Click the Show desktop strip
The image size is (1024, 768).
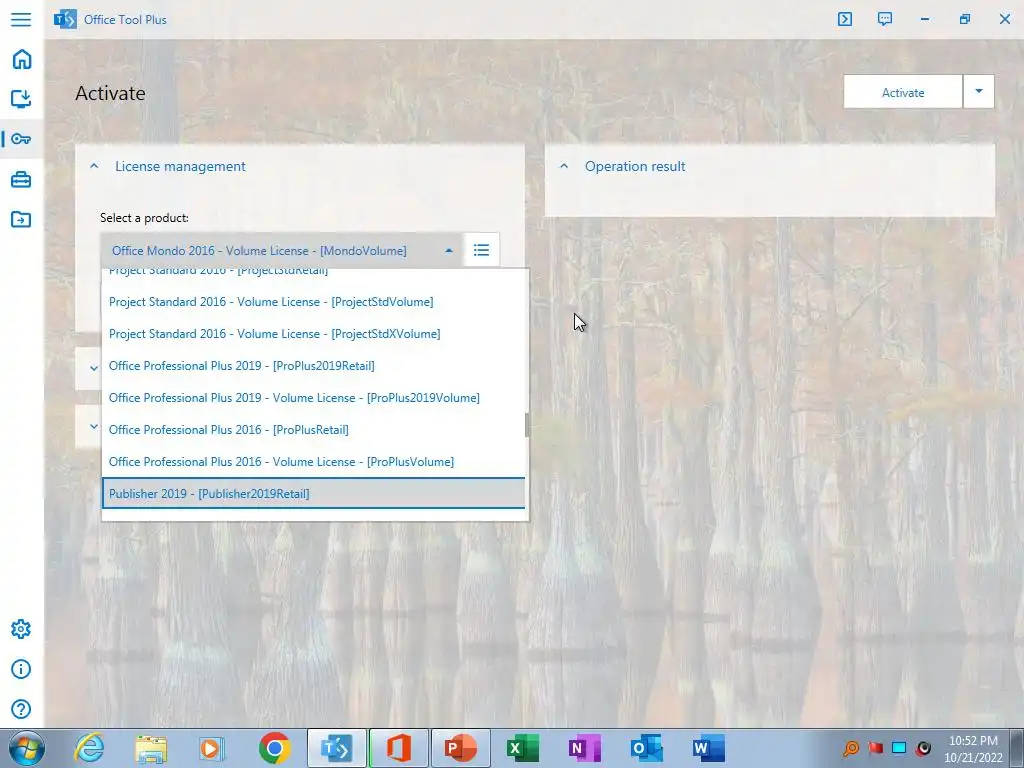(x=1017, y=748)
